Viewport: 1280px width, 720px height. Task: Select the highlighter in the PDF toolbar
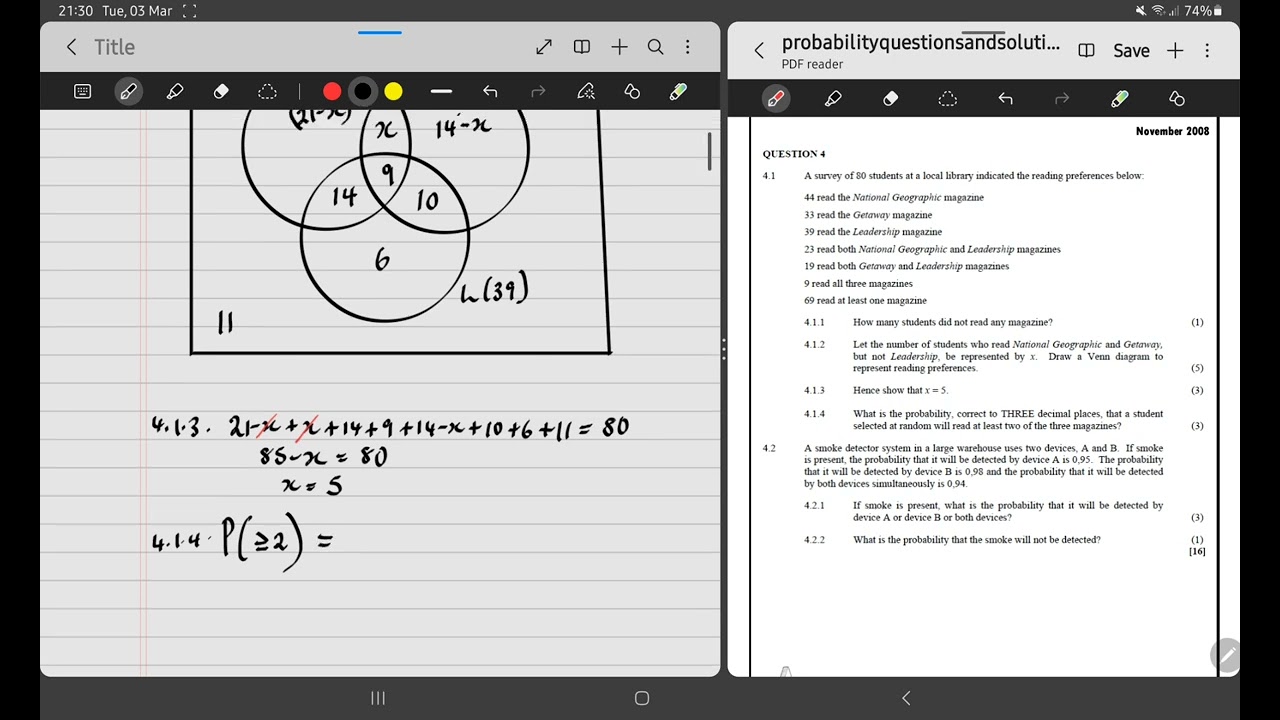pos(833,98)
